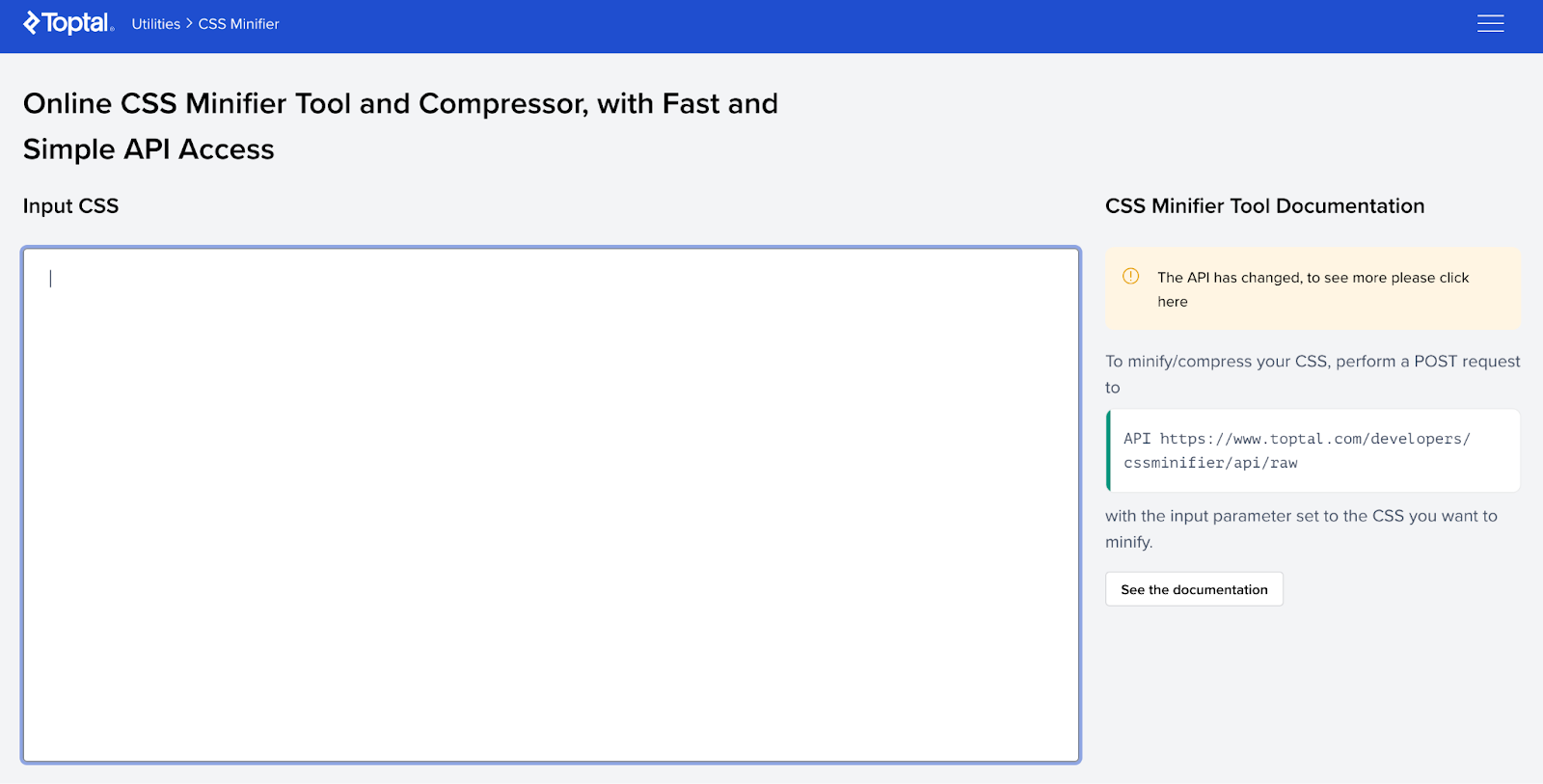Click the green bar beside the API code block
Viewport: 1543px width, 784px height.
[1107, 450]
